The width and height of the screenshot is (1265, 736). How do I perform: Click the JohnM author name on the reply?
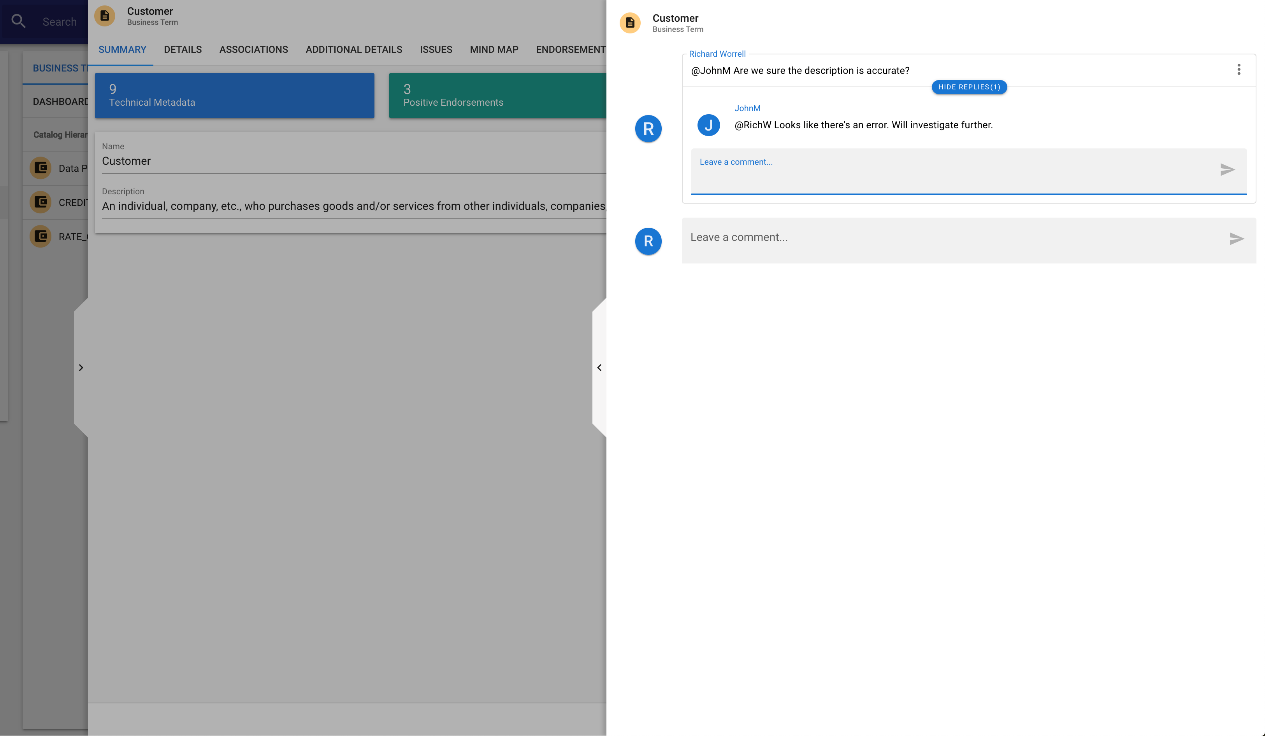747,108
